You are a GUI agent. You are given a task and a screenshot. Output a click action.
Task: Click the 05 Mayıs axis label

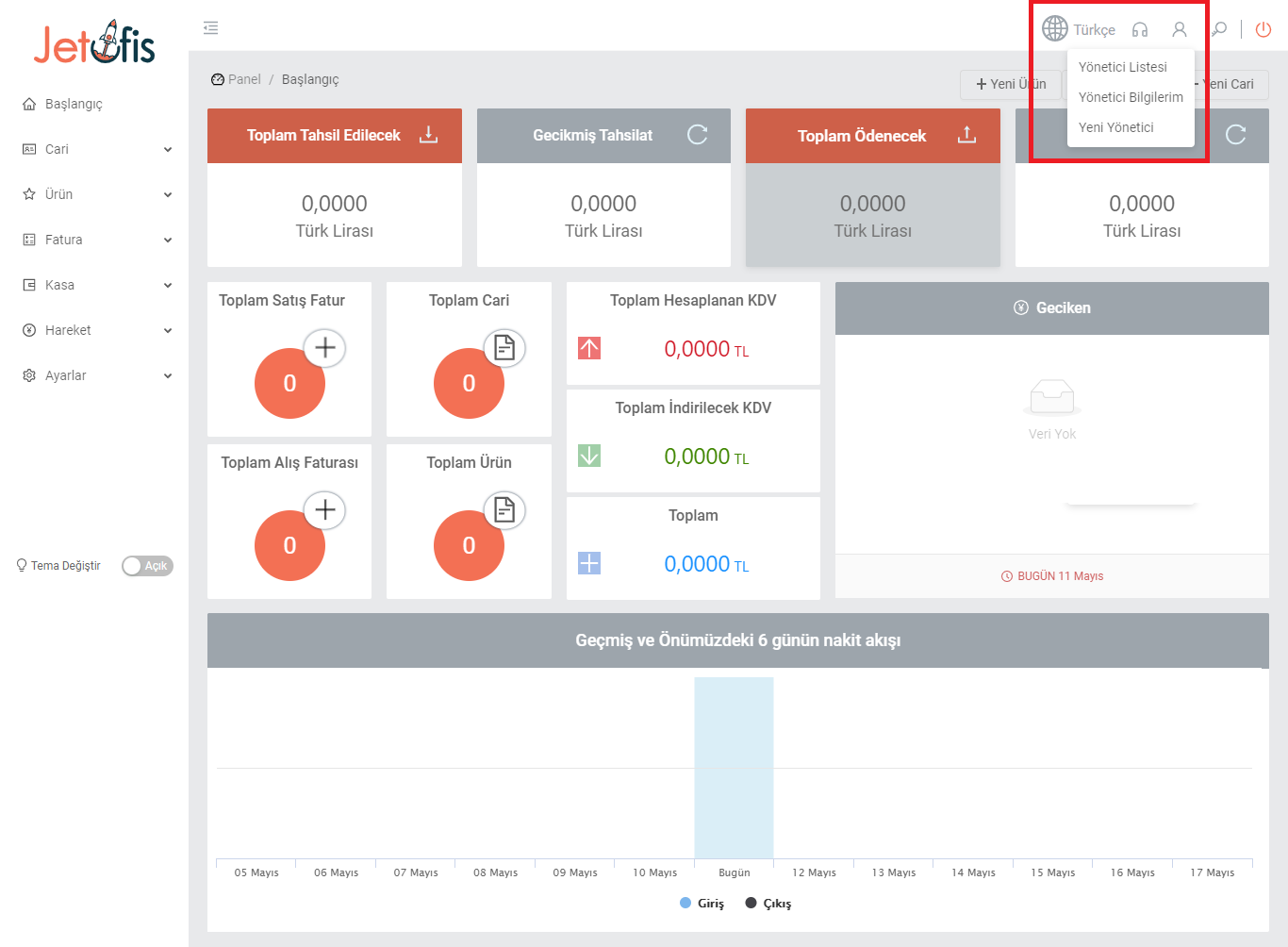point(256,872)
